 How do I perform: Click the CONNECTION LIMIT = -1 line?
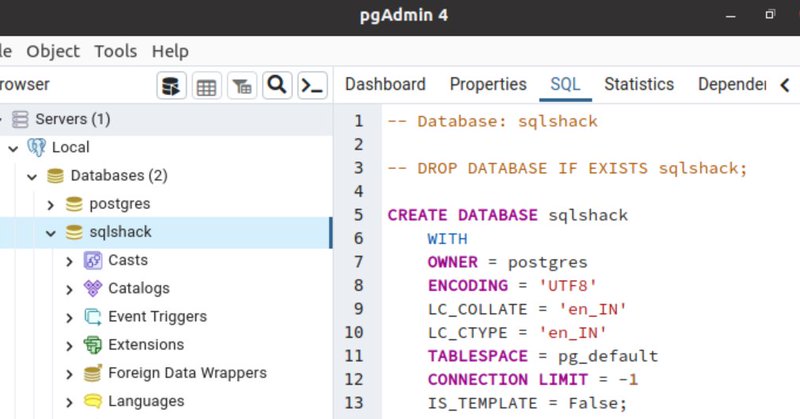point(533,380)
